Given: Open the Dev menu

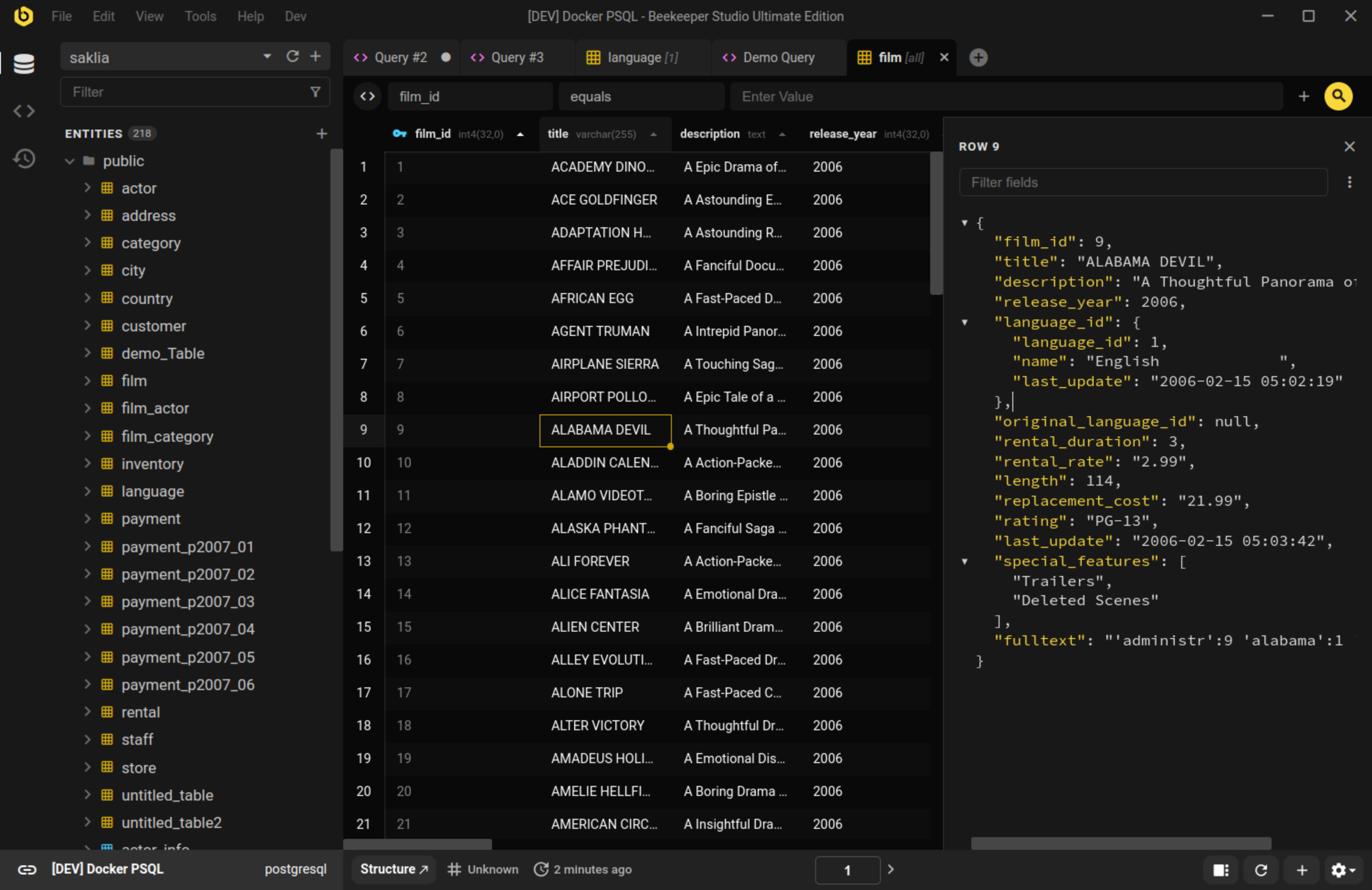Looking at the screenshot, I should pos(296,16).
